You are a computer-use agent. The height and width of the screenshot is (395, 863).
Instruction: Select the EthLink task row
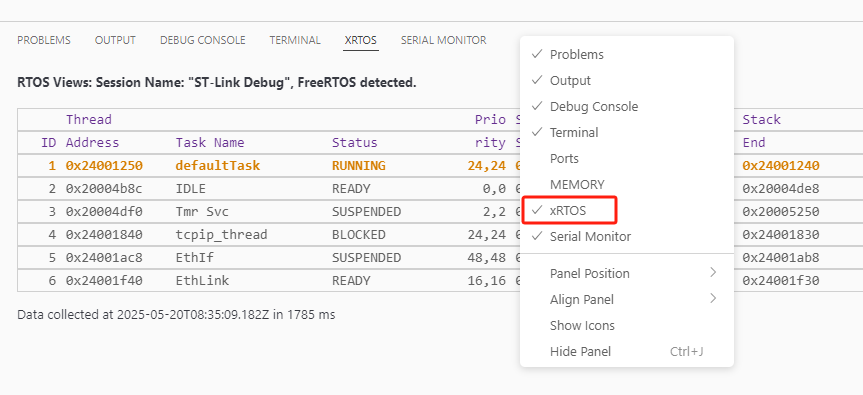[269, 281]
